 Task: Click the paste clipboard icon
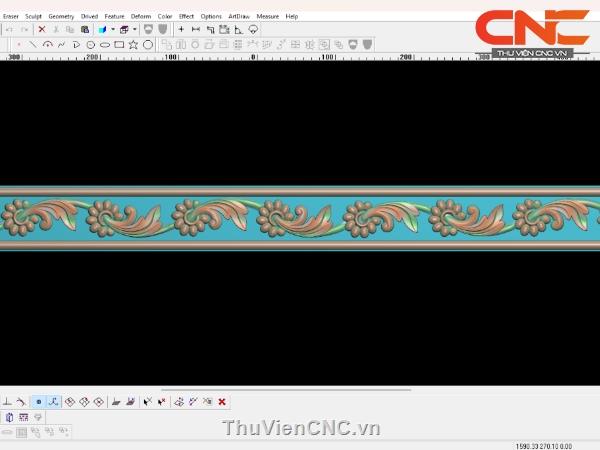(85, 30)
